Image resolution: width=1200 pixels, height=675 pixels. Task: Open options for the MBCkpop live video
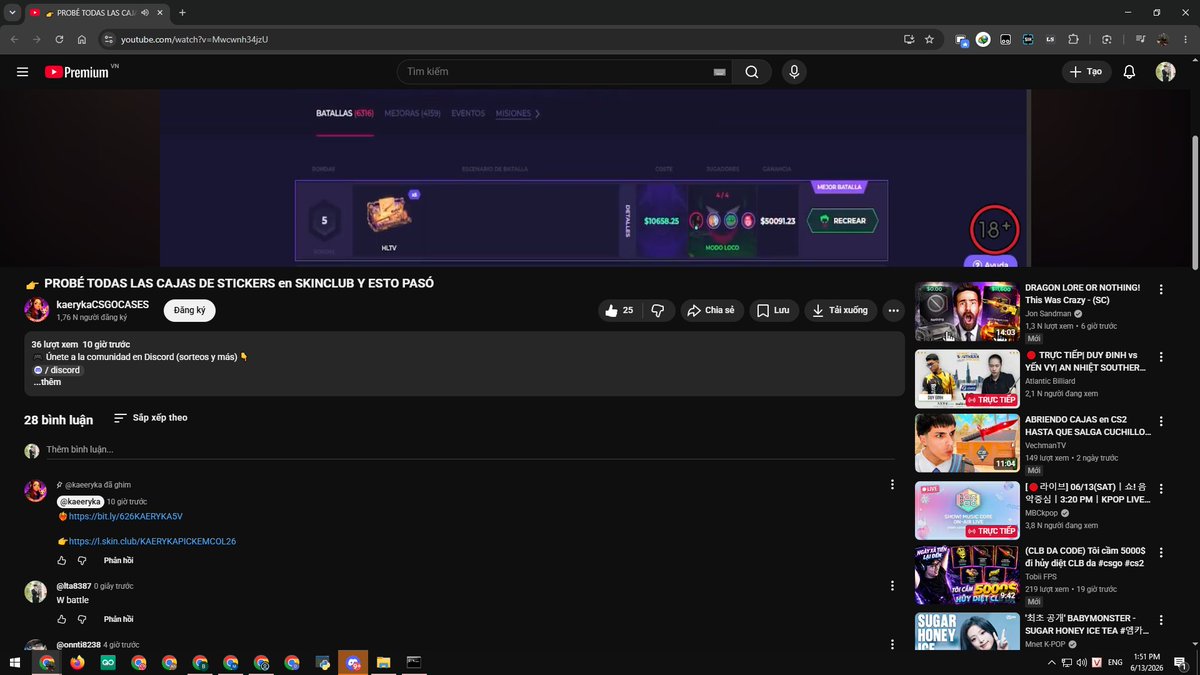coord(1161,488)
